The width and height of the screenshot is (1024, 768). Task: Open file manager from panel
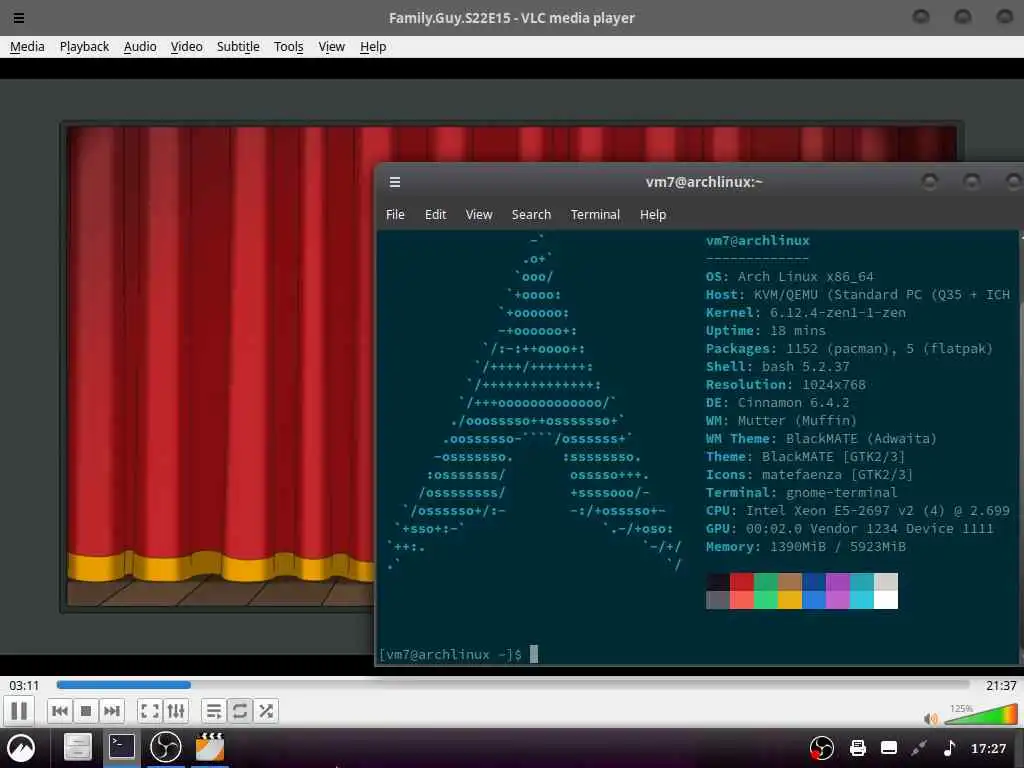coord(77,747)
